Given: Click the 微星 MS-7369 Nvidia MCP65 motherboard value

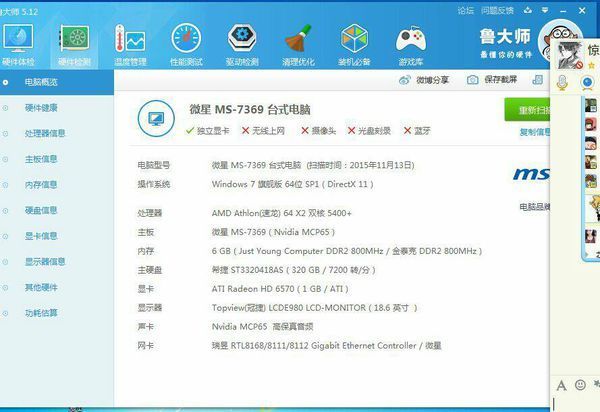Looking at the screenshot, I should pyautogui.click(x=273, y=232).
